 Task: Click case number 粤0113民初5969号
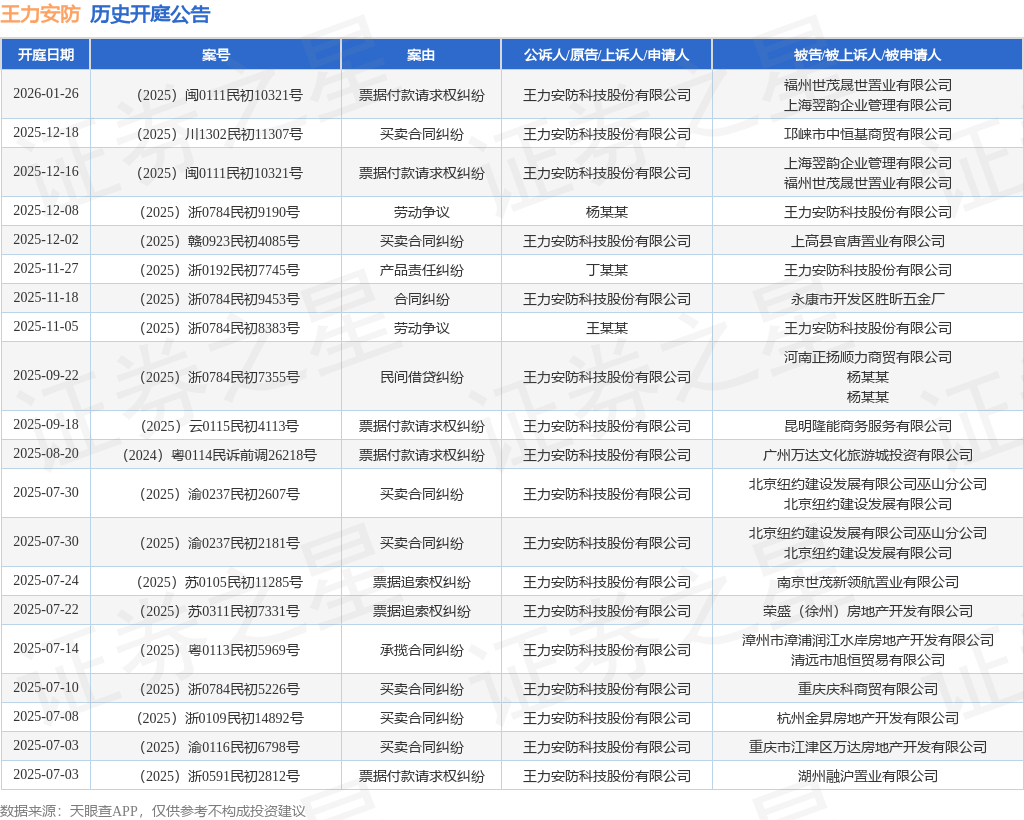[219, 650]
